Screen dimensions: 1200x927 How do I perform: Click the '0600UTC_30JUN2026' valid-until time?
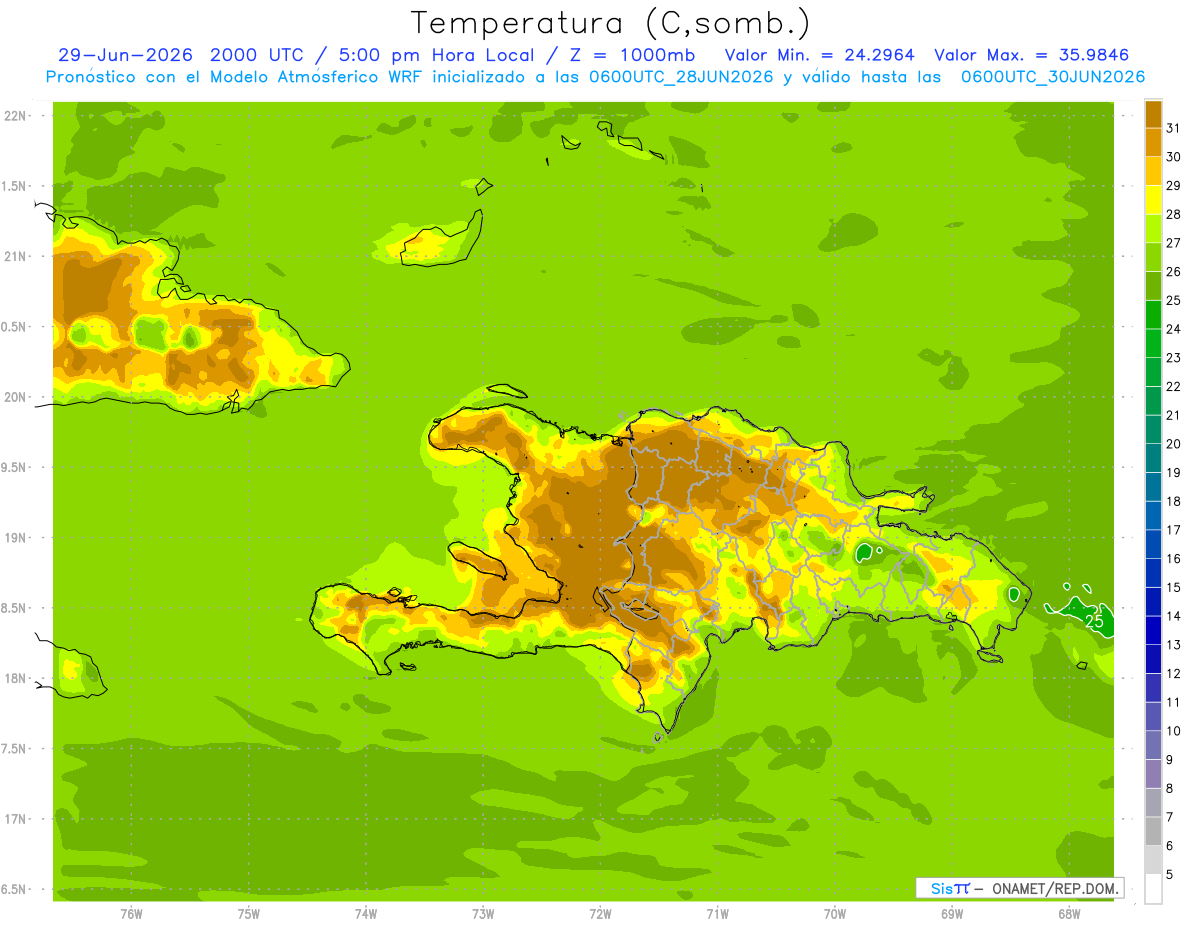tap(1053, 77)
